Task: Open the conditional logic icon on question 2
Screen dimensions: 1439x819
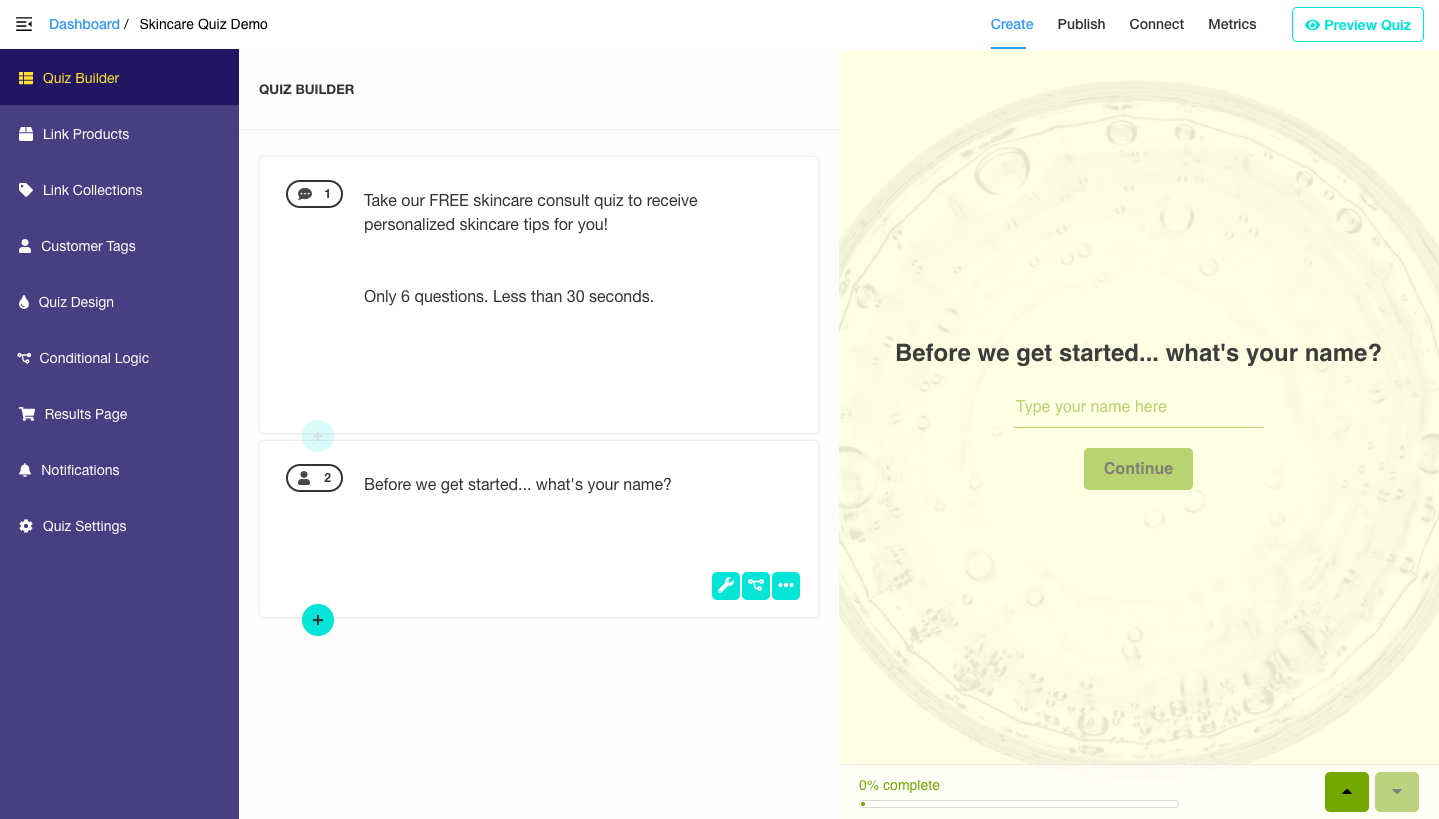Action: click(x=756, y=586)
